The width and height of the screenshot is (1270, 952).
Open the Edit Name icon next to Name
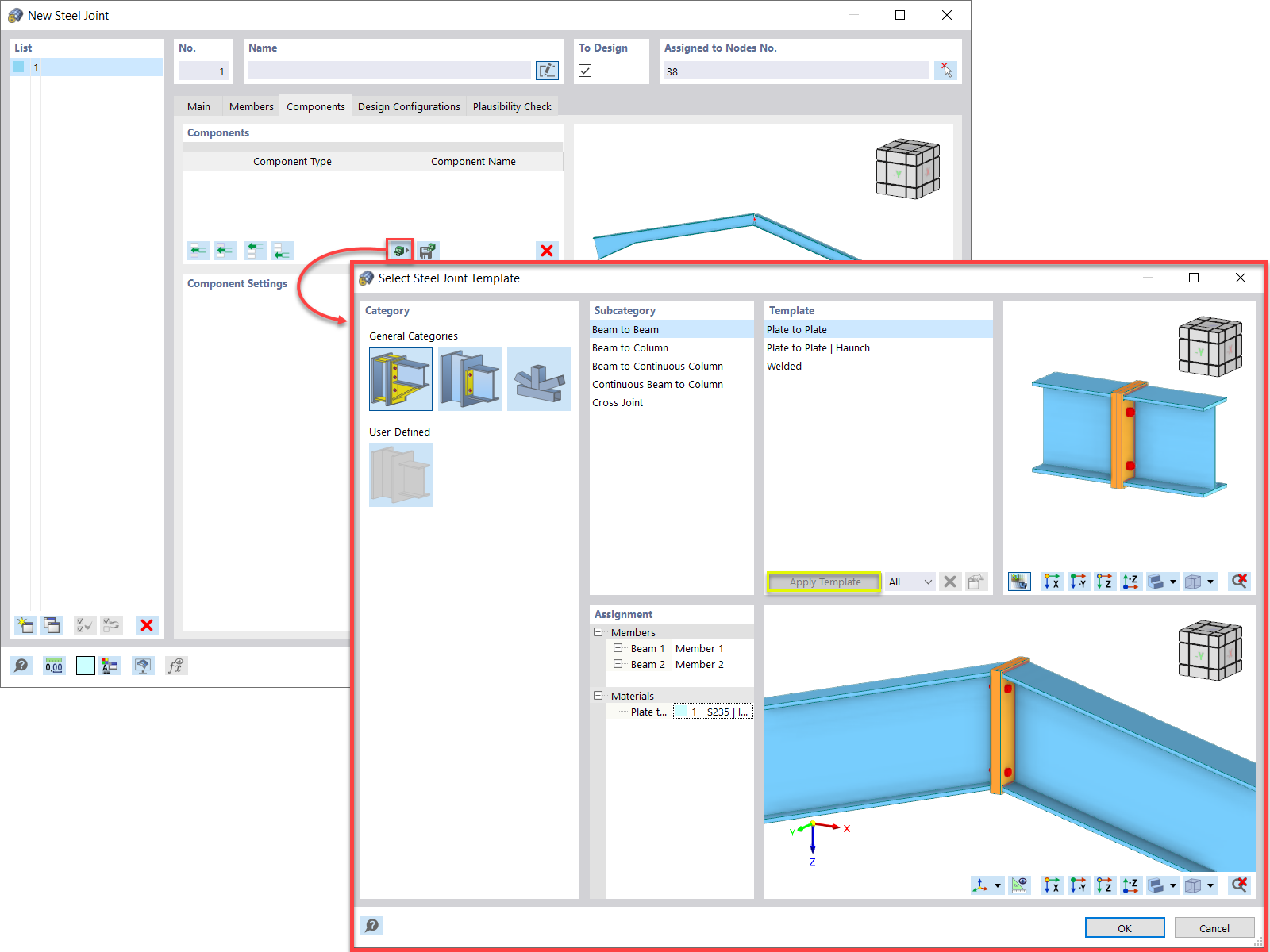[x=547, y=71]
